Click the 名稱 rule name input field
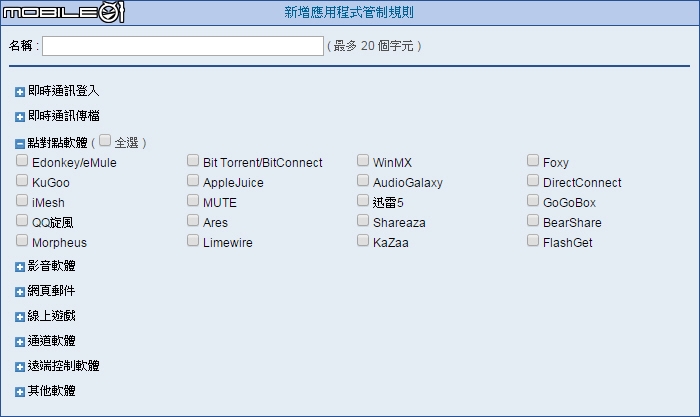Viewport: 700px width, 417px height. tap(183, 46)
